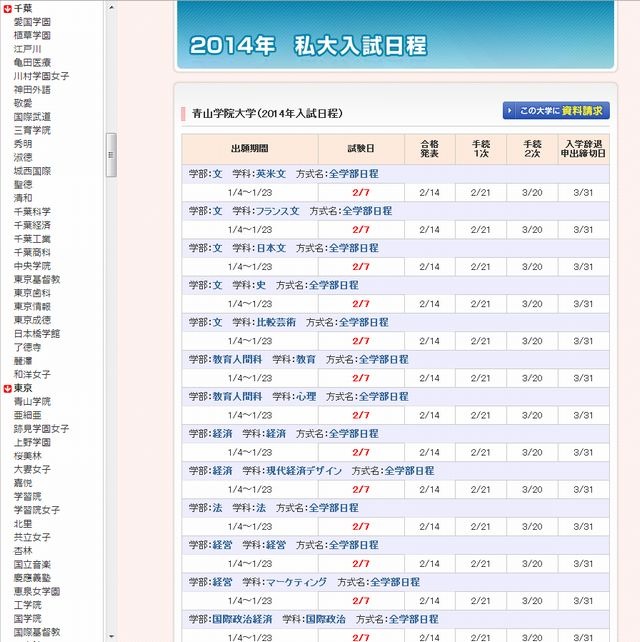Image resolution: width=640 pixels, height=642 pixels.
Task: Click the 試験日 column header
Action: [361, 149]
